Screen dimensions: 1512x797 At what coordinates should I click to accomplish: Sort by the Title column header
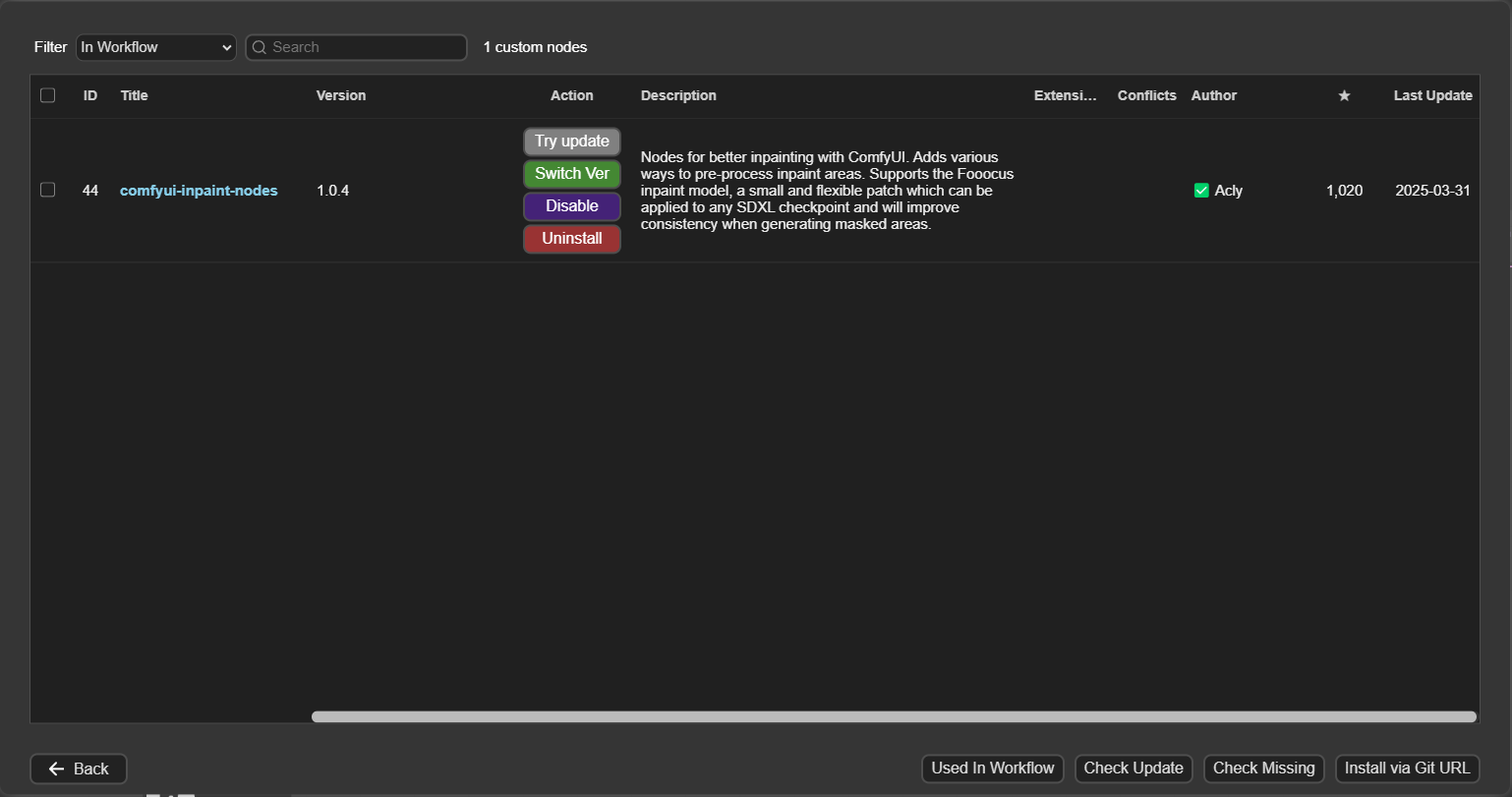pyautogui.click(x=135, y=95)
